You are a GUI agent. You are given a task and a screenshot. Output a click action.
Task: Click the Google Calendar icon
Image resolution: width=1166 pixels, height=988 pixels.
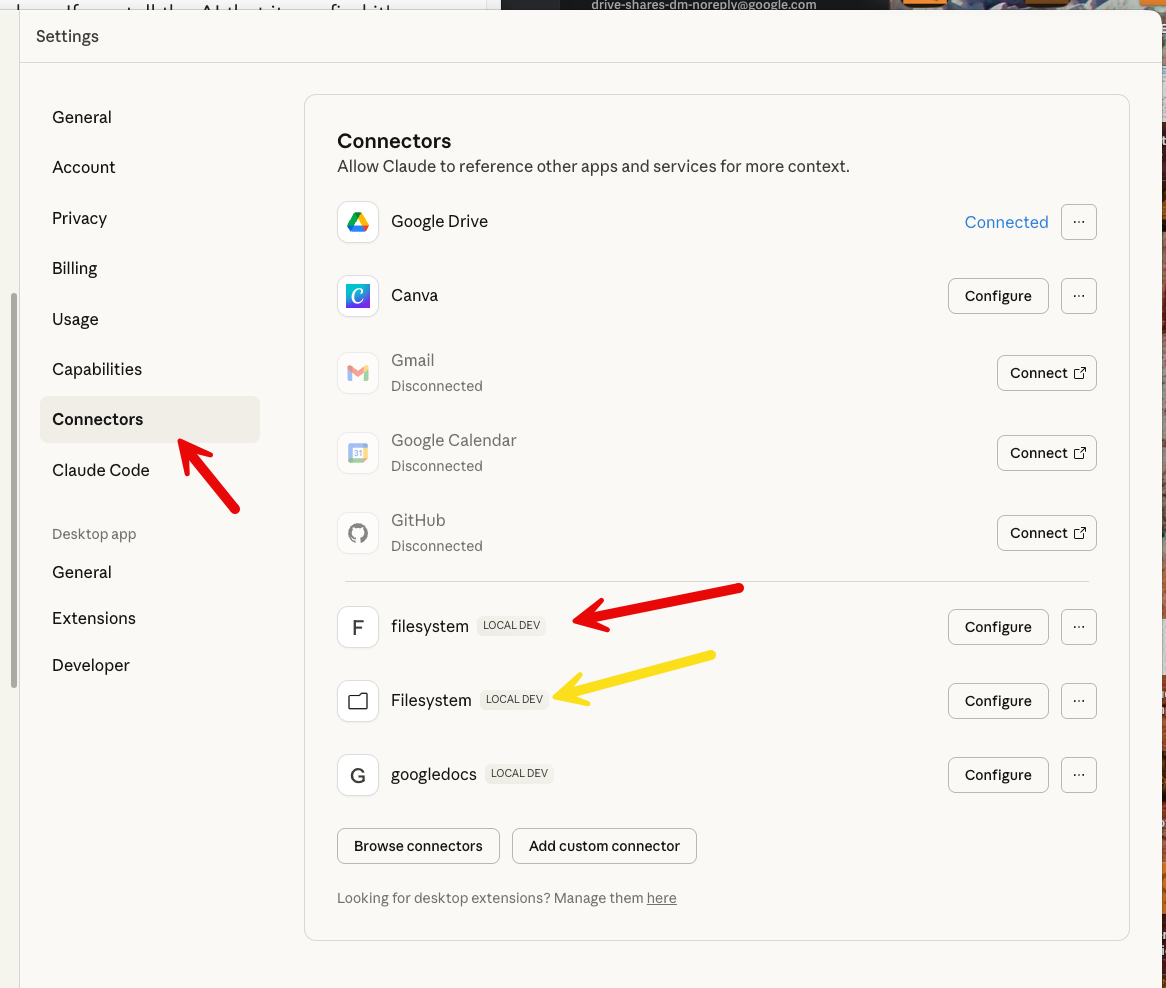click(x=358, y=453)
